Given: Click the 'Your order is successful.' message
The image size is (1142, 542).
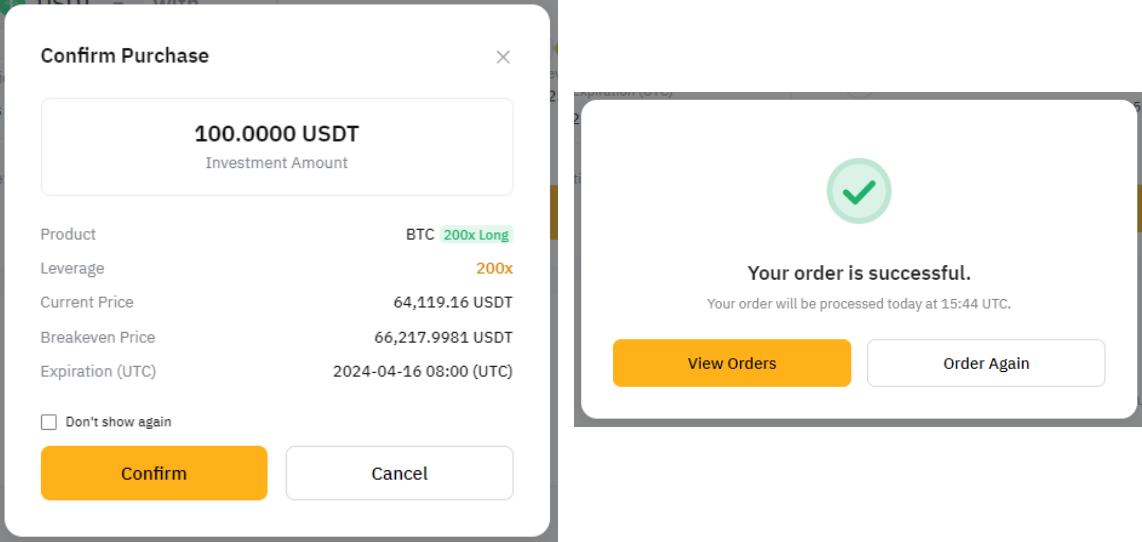Looking at the screenshot, I should (858, 273).
